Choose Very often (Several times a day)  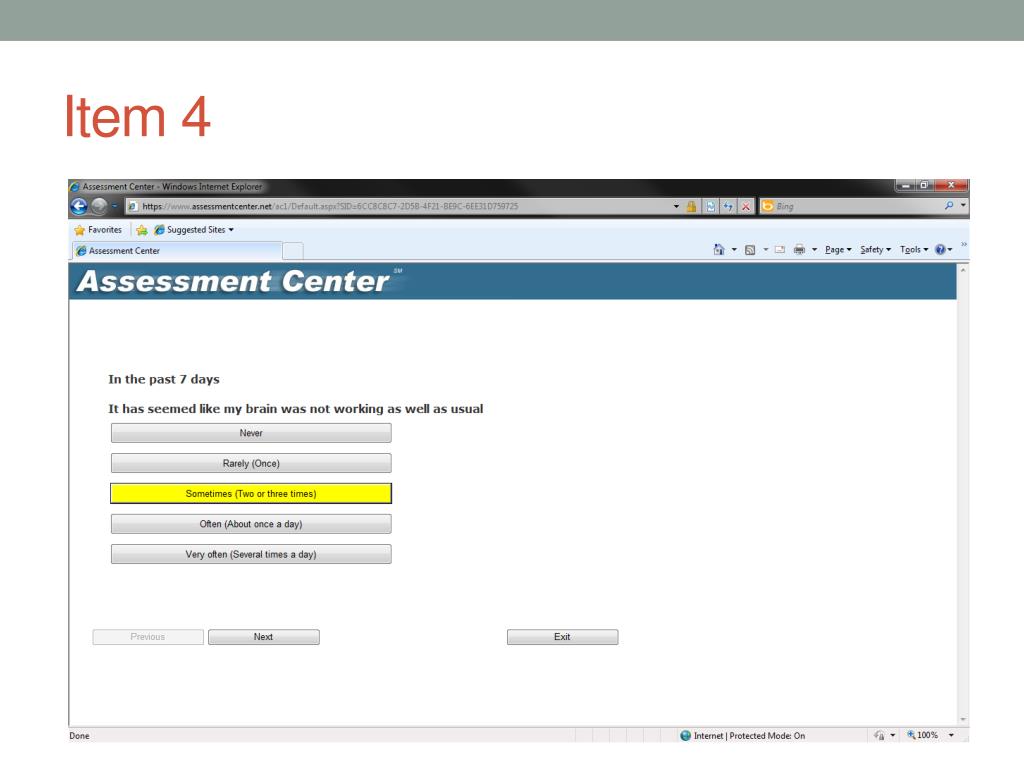[251, 554]
